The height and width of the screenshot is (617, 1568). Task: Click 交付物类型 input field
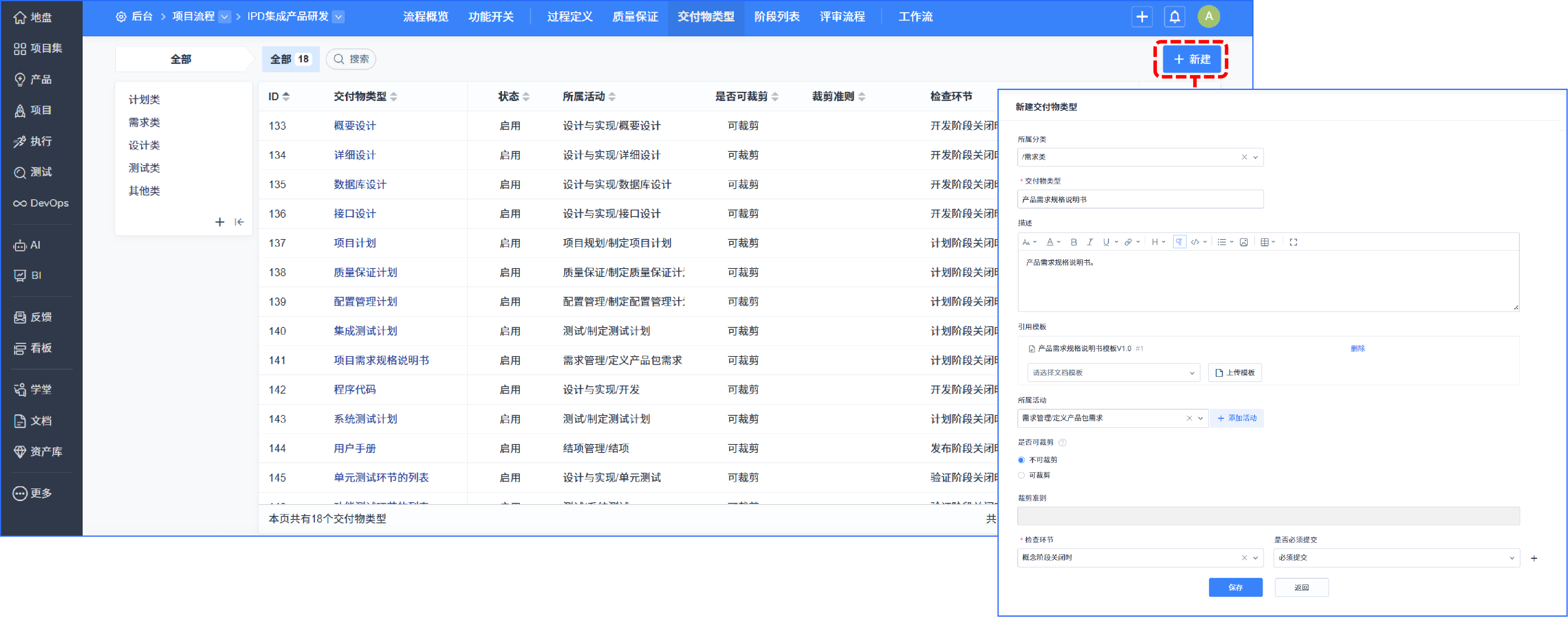[x=1140, y=200]
